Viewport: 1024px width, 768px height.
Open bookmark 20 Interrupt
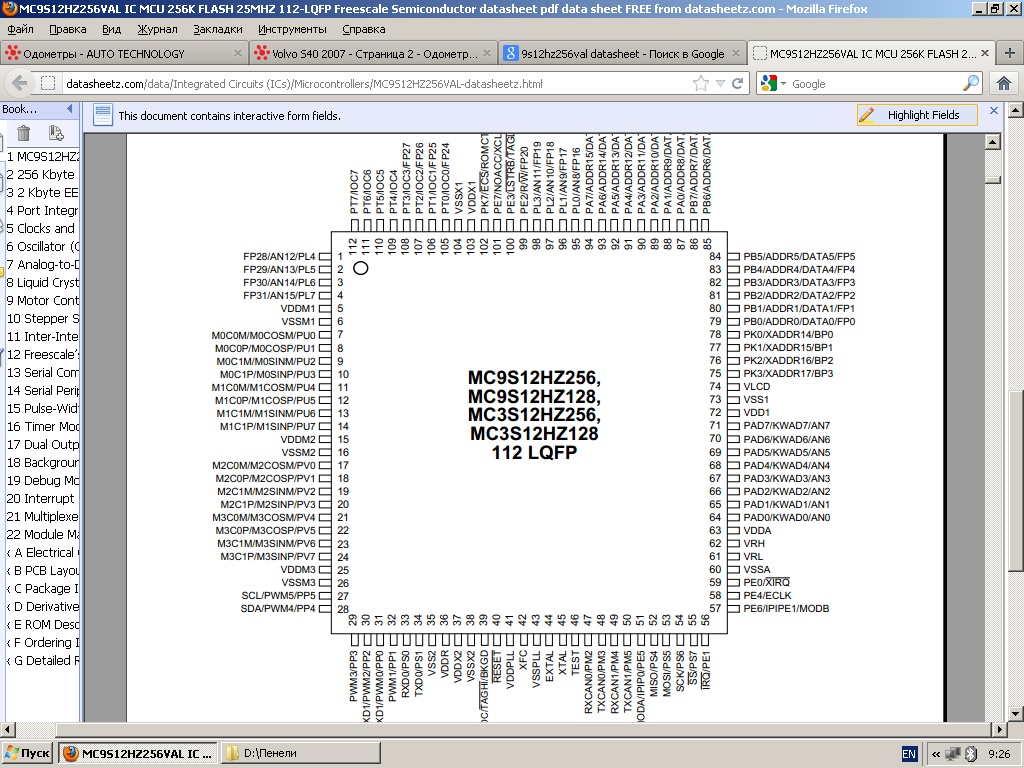(x=41, y=498)
